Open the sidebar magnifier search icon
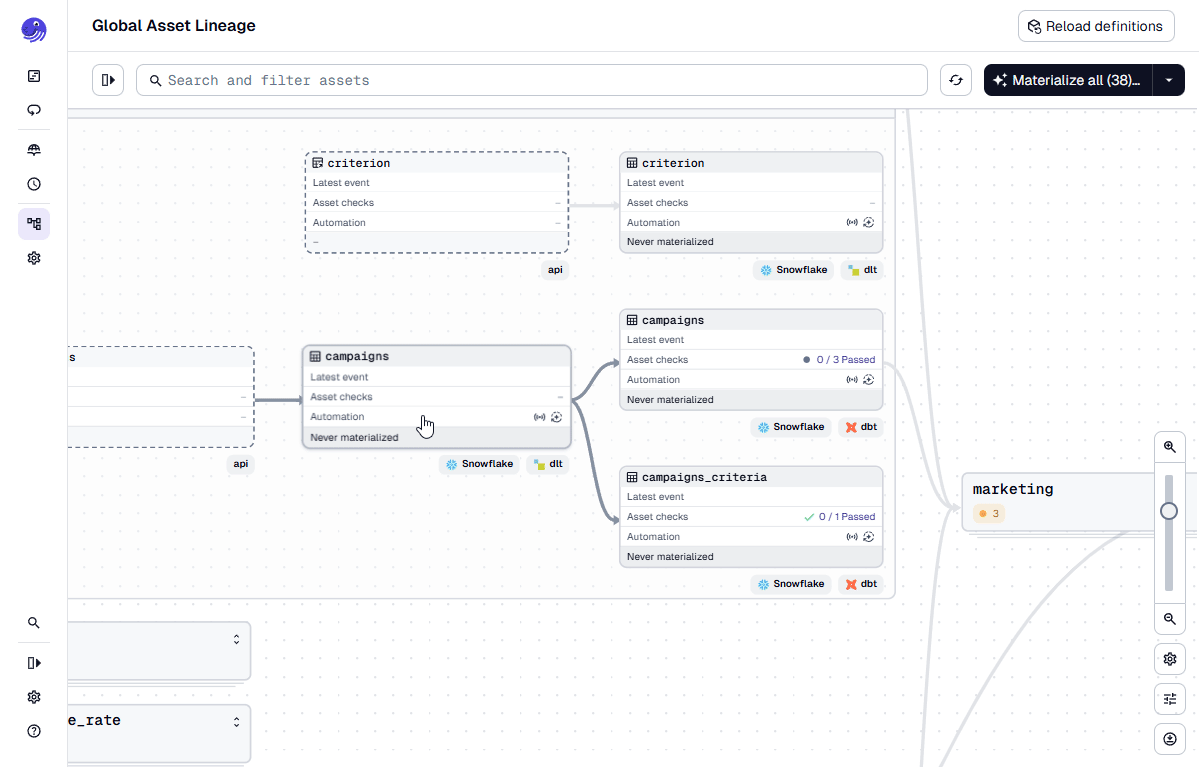This screenshot has height=767, width=1199. [x=34, y=623]
